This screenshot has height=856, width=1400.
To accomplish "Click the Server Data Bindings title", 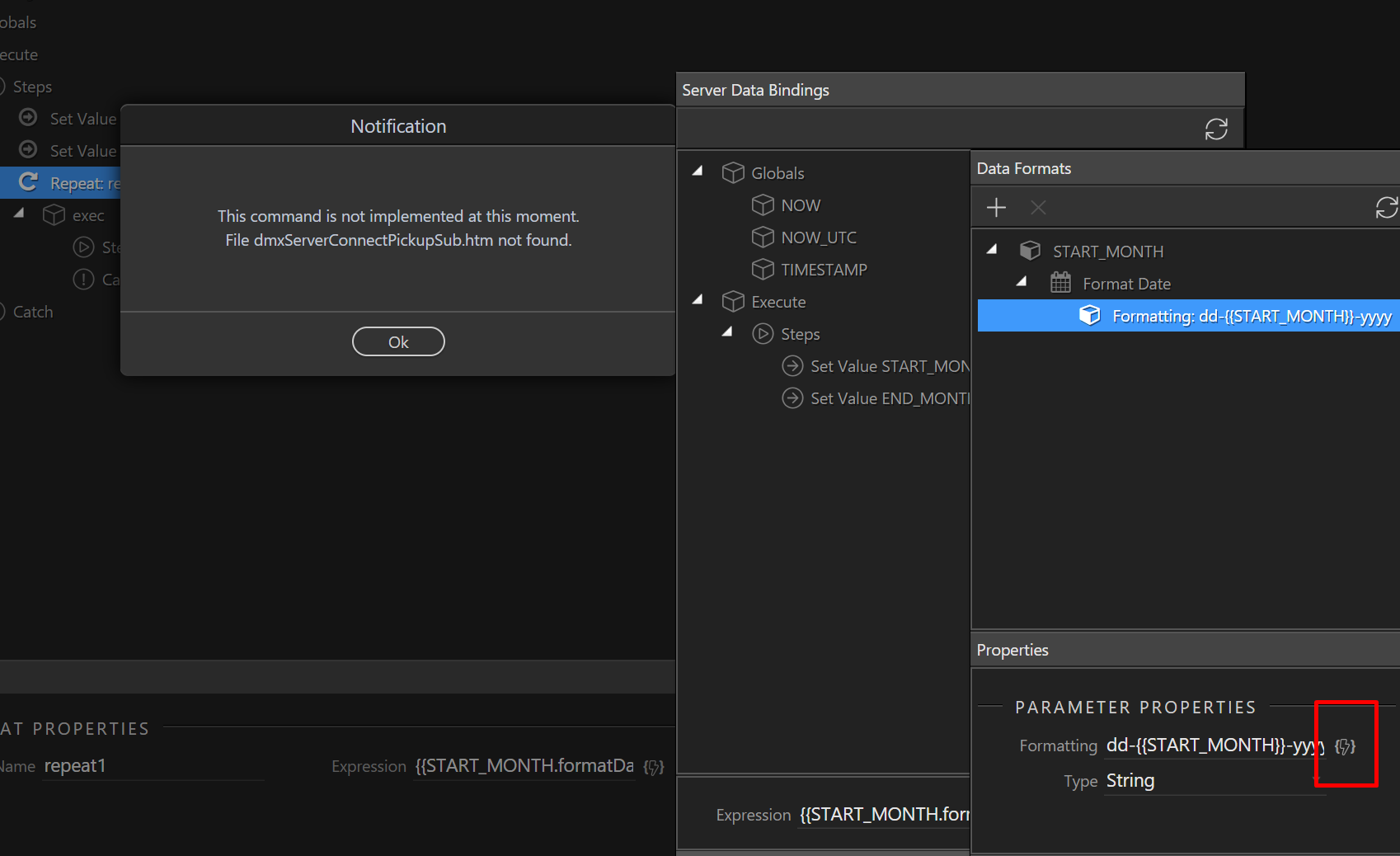I will coord(755,90).
